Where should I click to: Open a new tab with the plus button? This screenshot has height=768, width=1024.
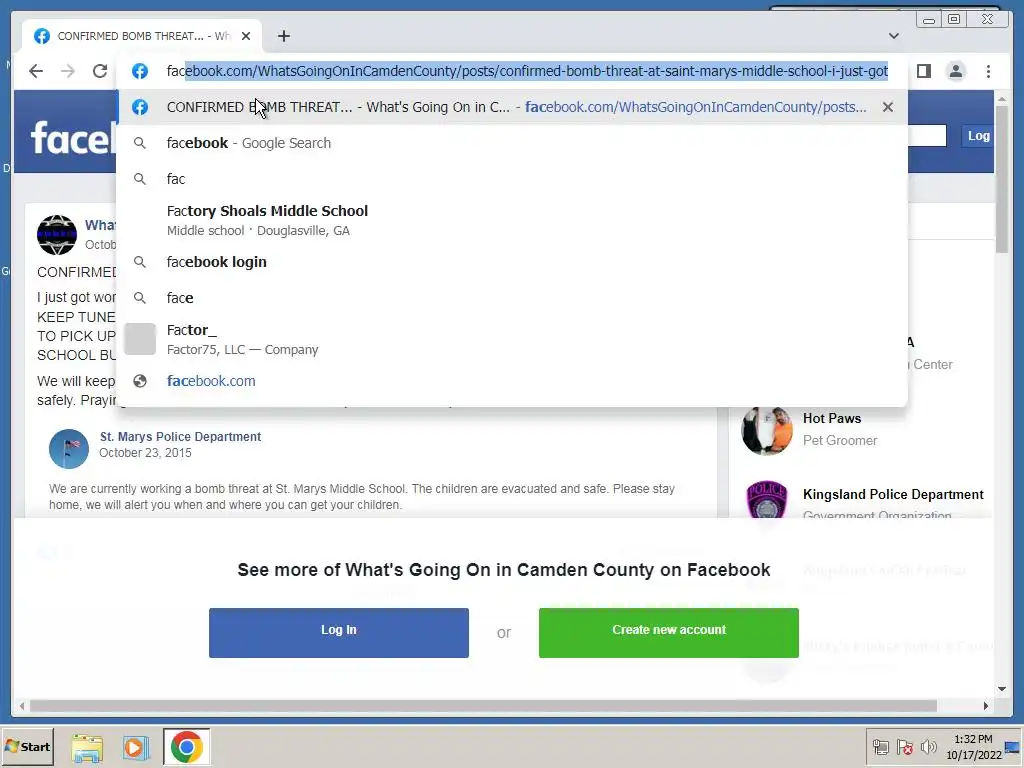[x=283, y=36]
